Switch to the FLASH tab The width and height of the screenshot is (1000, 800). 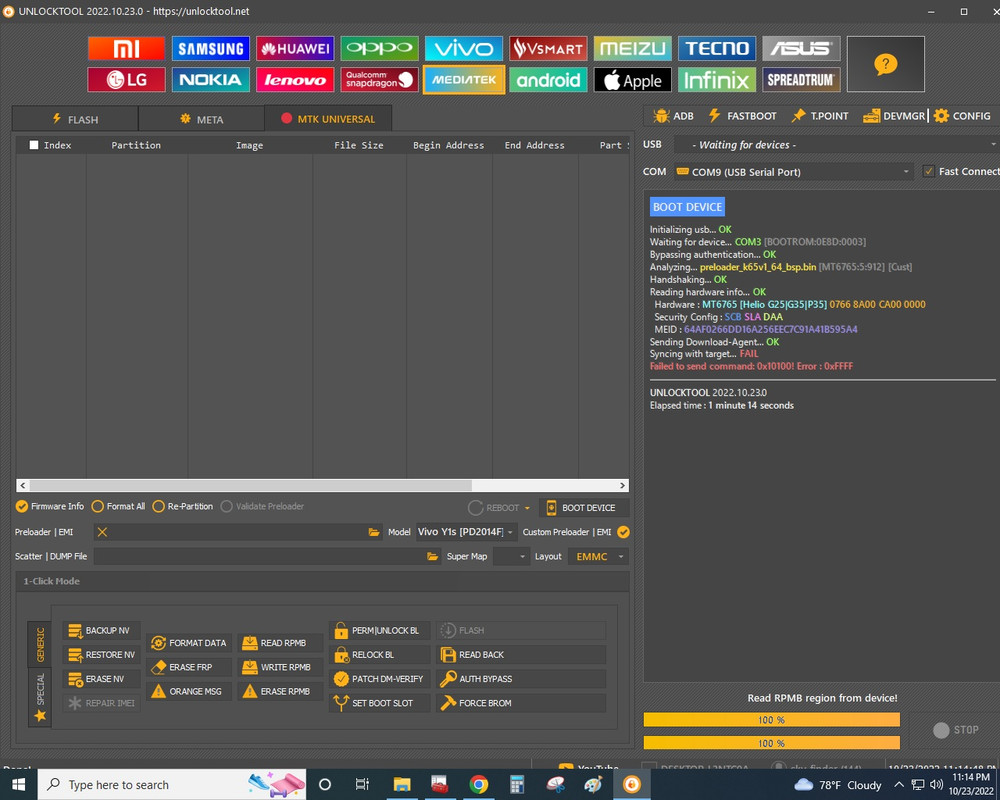pos(75,119)
